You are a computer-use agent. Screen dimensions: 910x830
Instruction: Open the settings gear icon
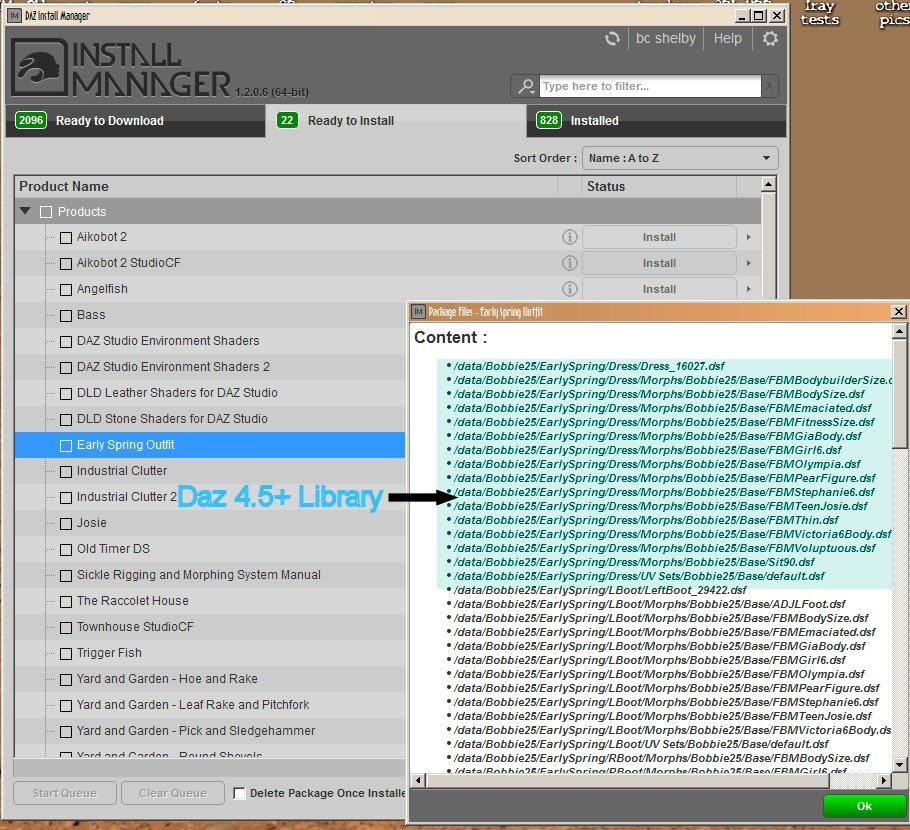pyautogui.click(x=770, y=39)
